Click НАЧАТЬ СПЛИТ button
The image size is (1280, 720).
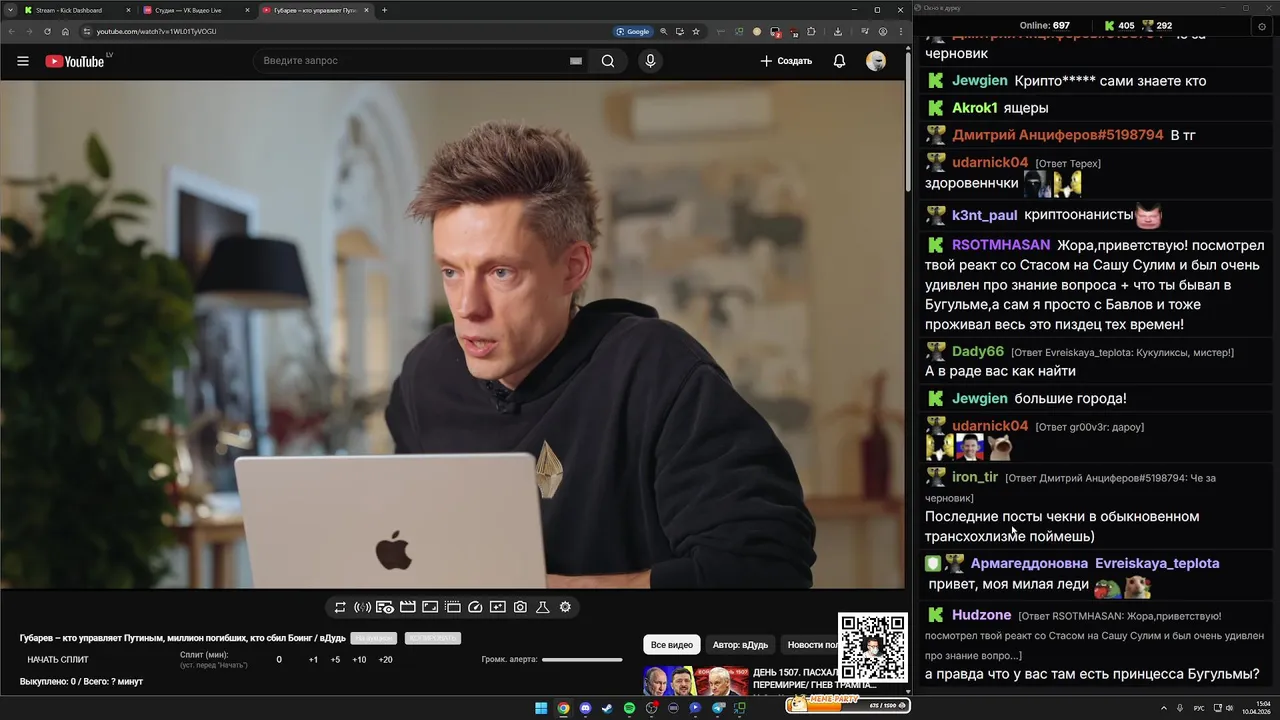coord(58,660)
